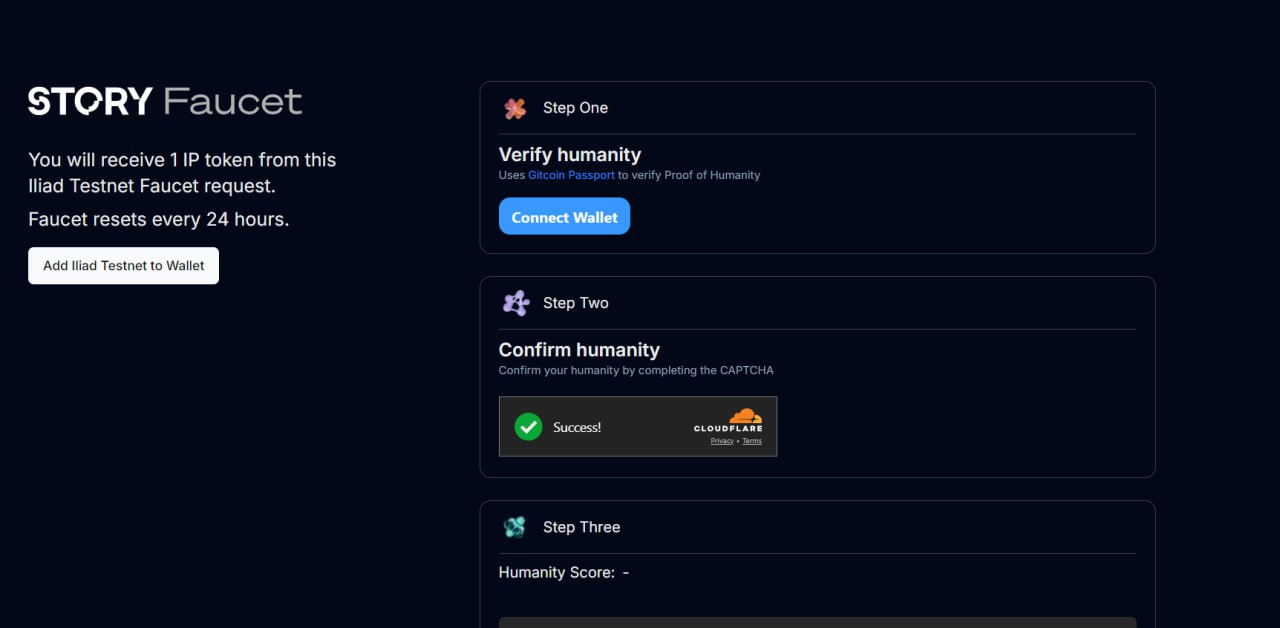Collapse the Step Three panel header
Screen dimensions: 1280x628
[817, 527]
